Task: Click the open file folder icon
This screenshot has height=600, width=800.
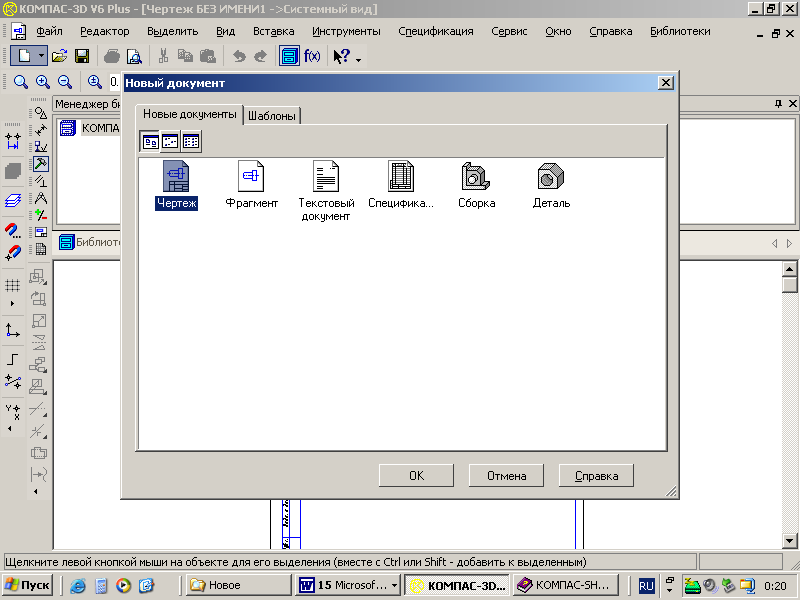Action: [x=60, y=56]
